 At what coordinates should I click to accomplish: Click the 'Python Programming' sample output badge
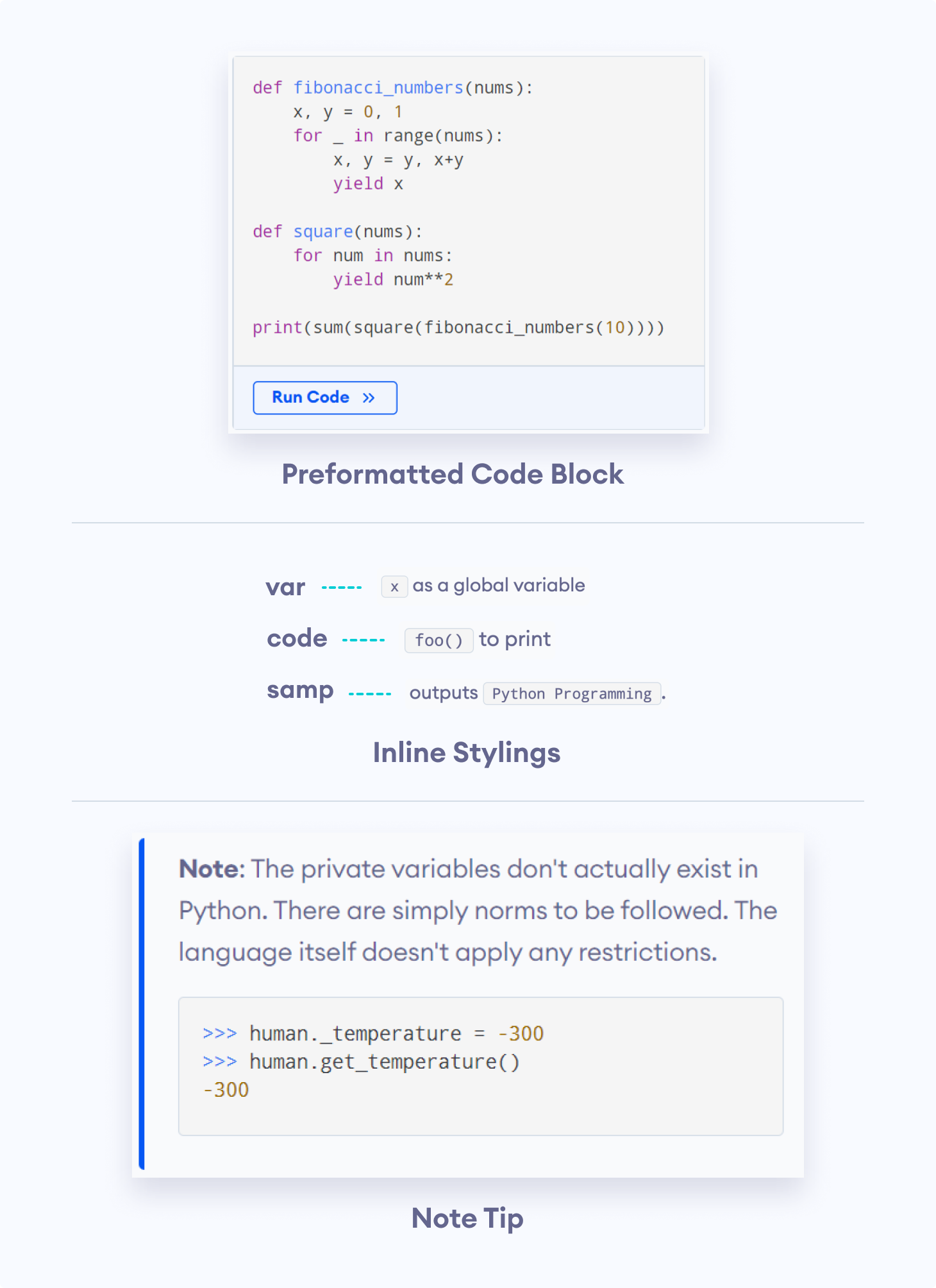coord(572,693)
